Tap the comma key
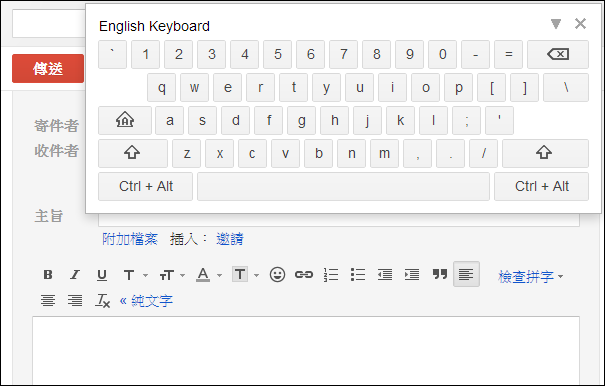 417,153
